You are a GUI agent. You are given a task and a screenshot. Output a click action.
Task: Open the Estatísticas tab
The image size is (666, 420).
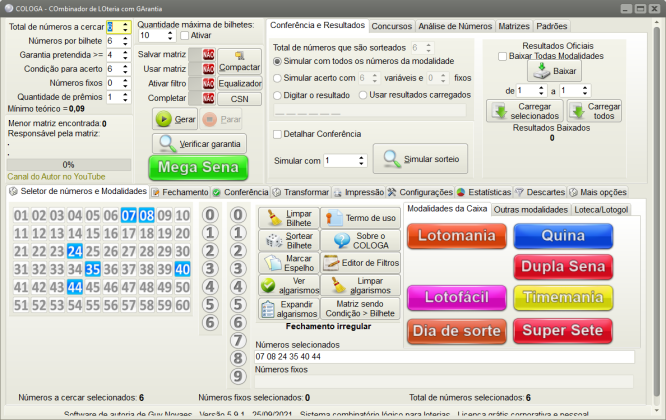(x=484, y=192)
